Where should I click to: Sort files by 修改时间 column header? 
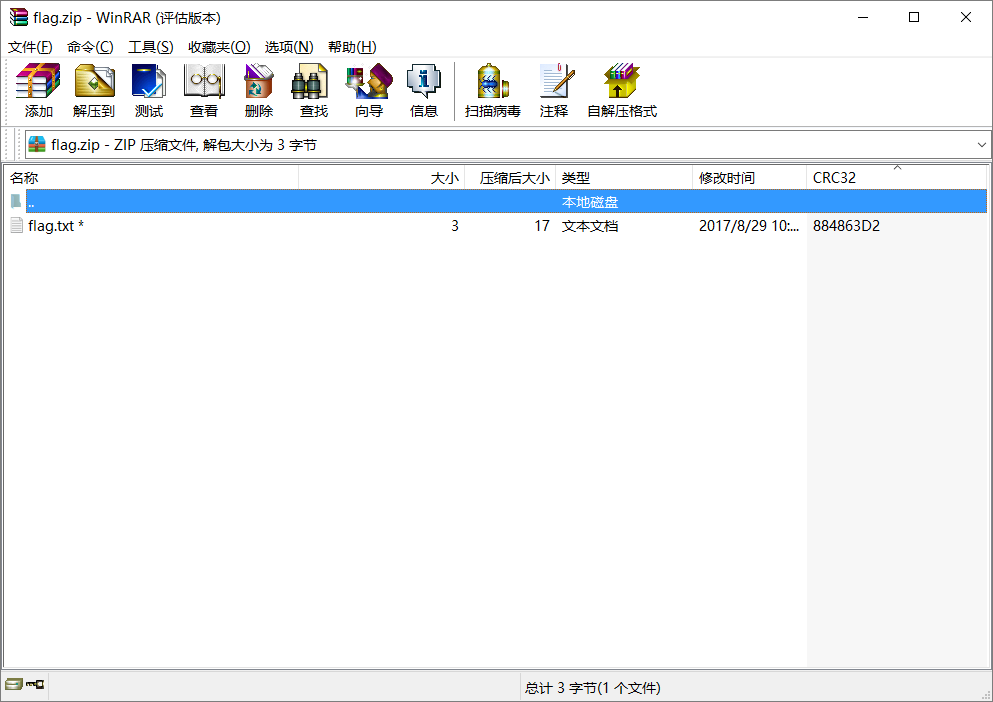click(x=748, y=178)
